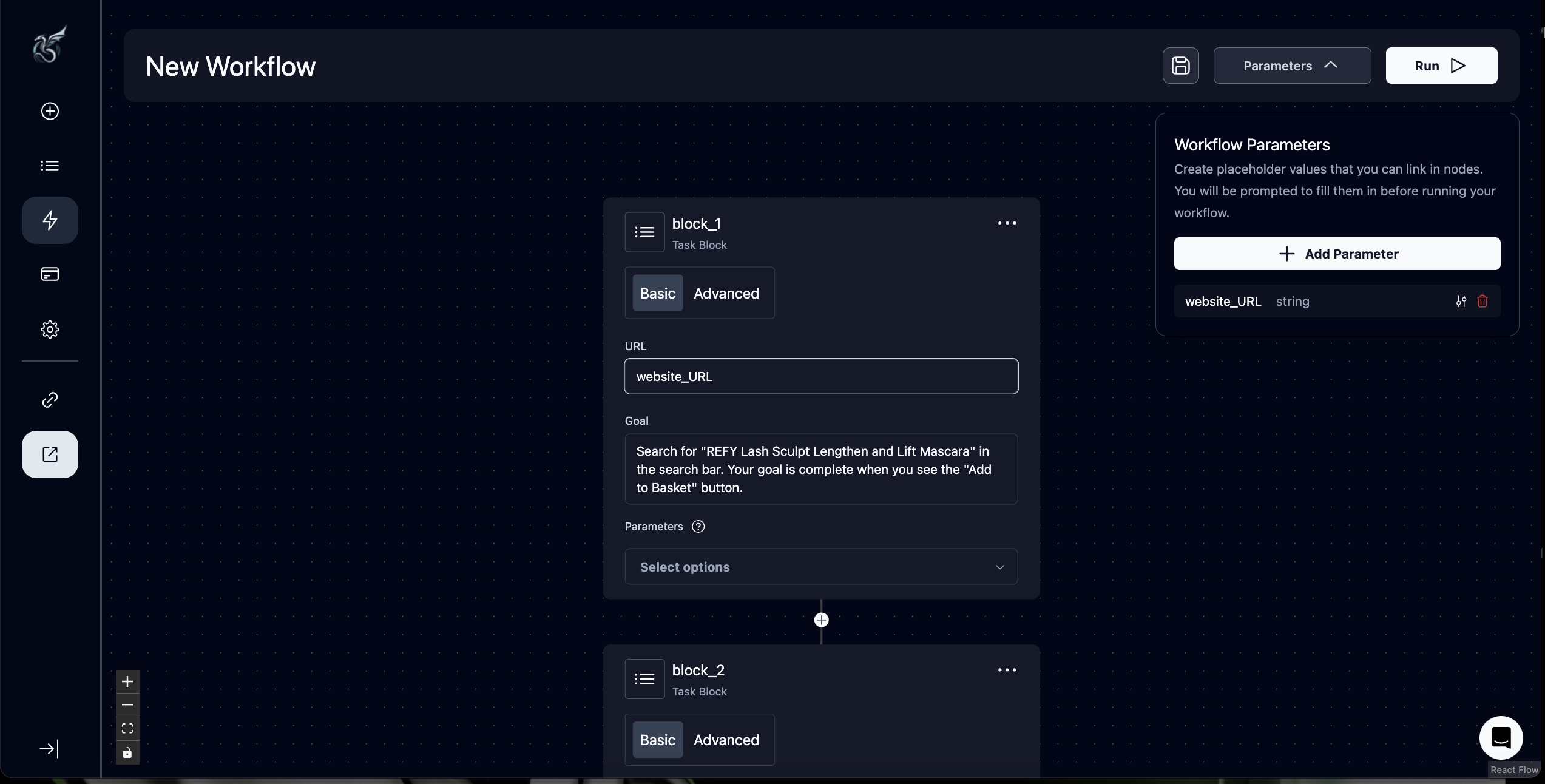
Task: Edit website_URL parameter via sliders icon
Action: (1461, 301)
